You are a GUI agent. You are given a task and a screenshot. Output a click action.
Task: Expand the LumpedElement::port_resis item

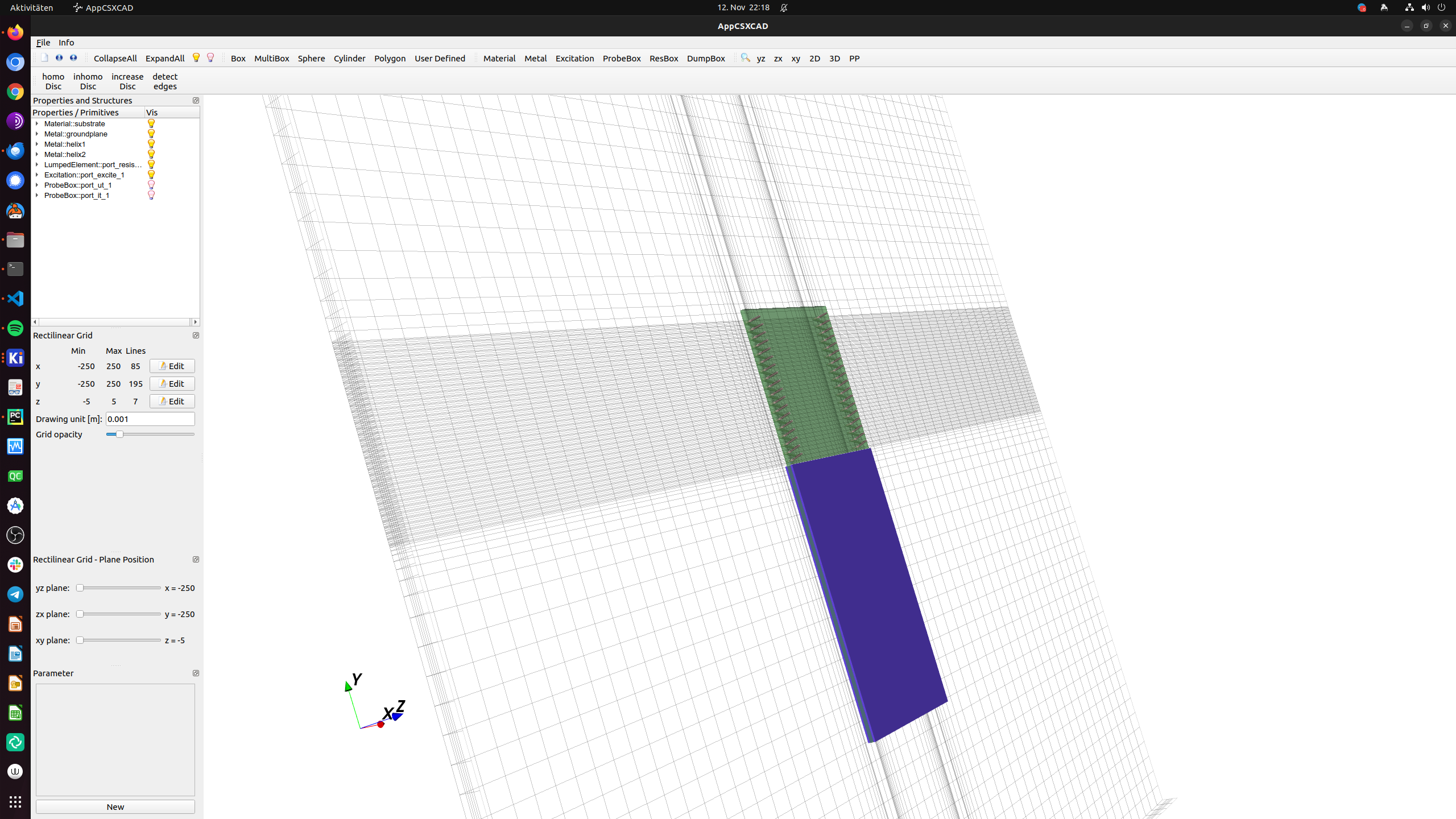click(x=38, y=164)
